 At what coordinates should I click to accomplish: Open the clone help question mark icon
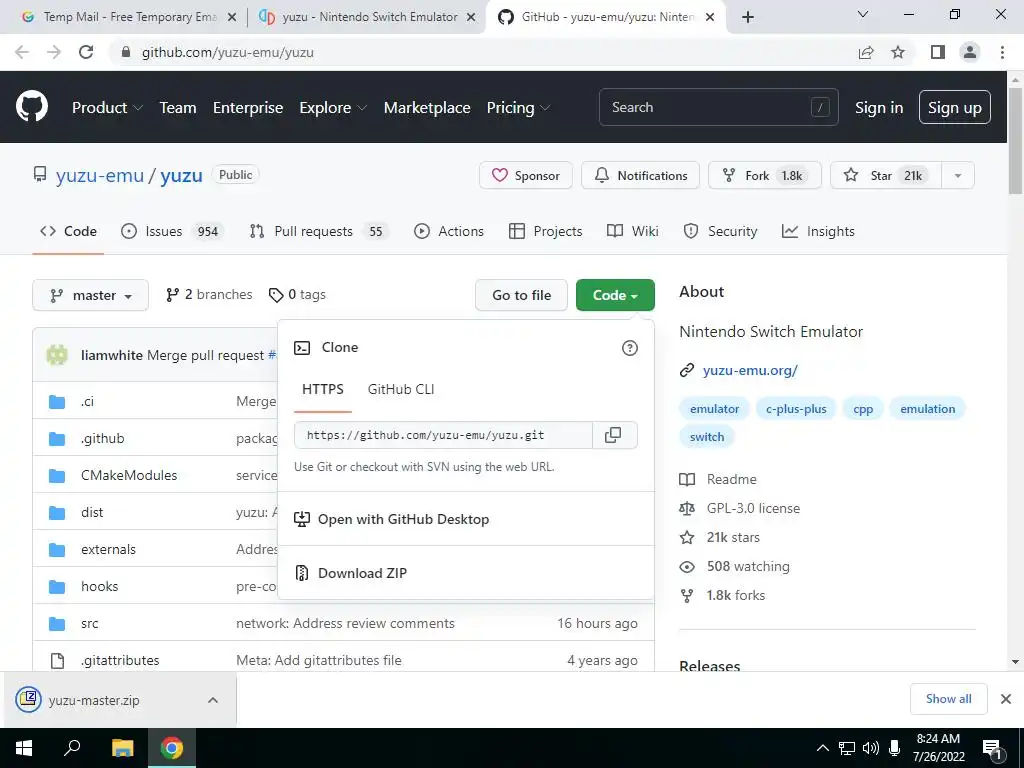630,348
